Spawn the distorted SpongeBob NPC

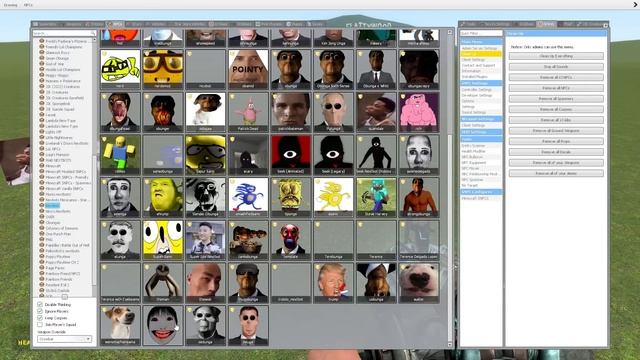[291, 197]
